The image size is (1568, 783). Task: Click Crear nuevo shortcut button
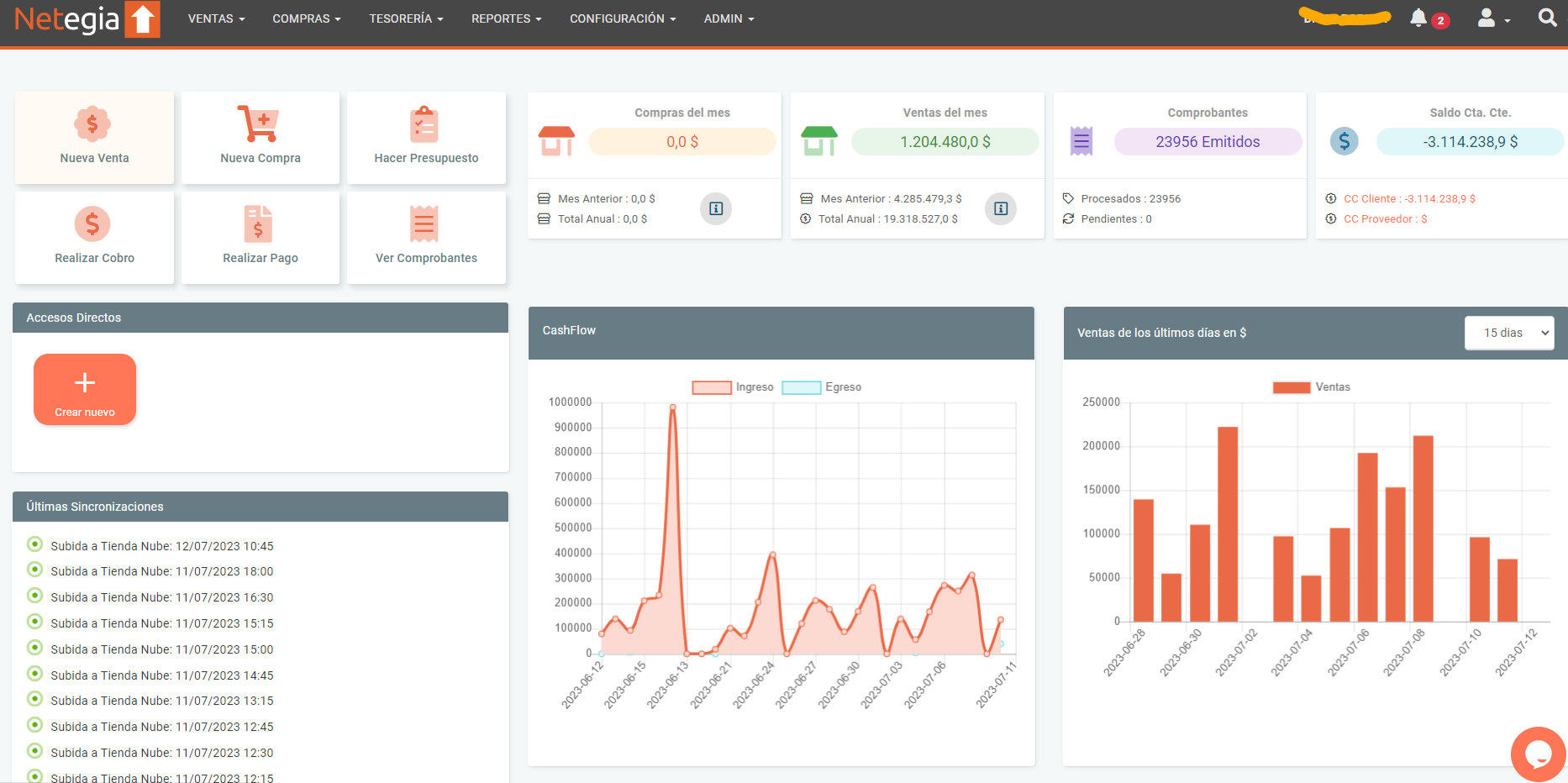click(85, 389)
